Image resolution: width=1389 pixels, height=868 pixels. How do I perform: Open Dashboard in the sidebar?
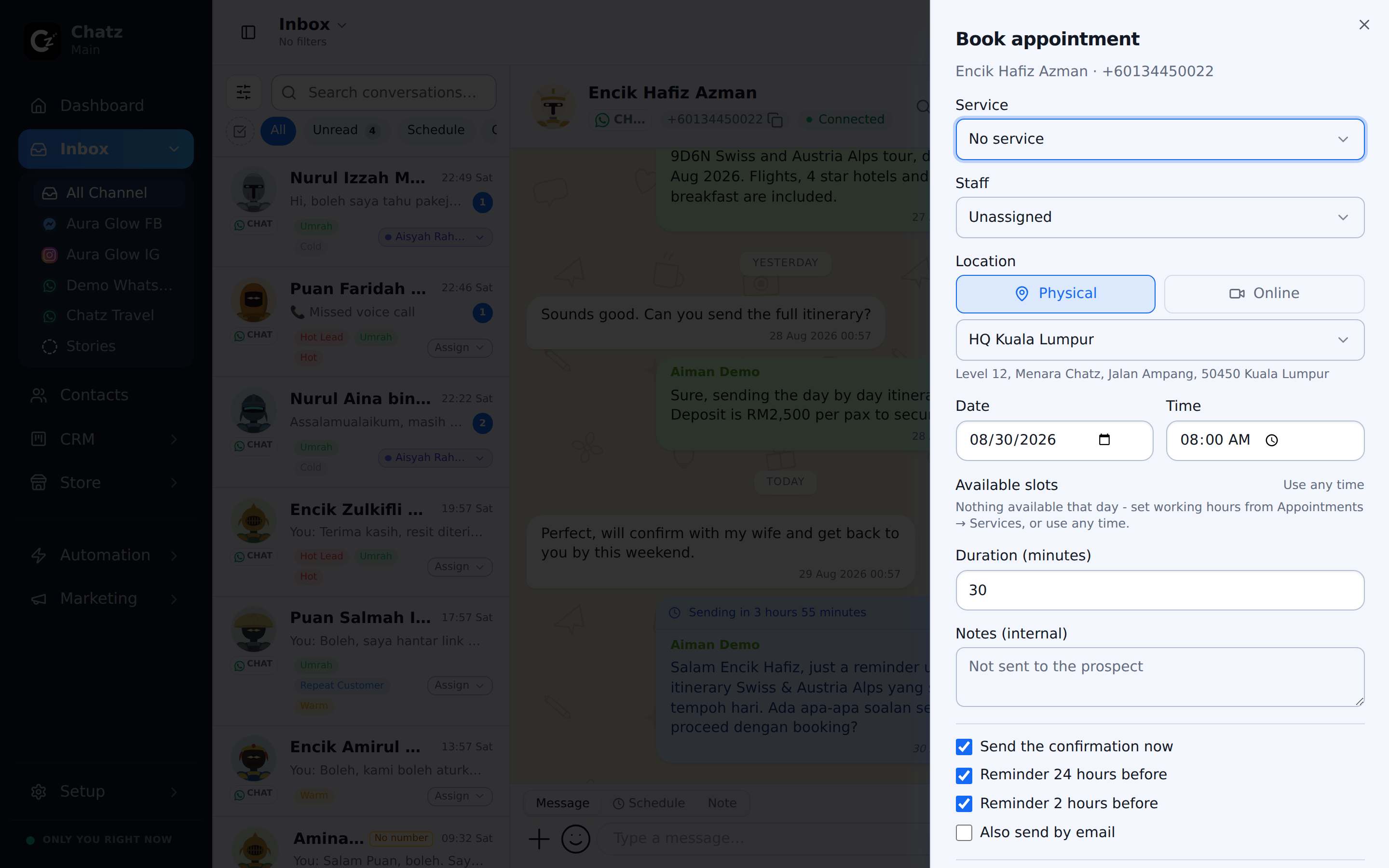tap(106, 106)
